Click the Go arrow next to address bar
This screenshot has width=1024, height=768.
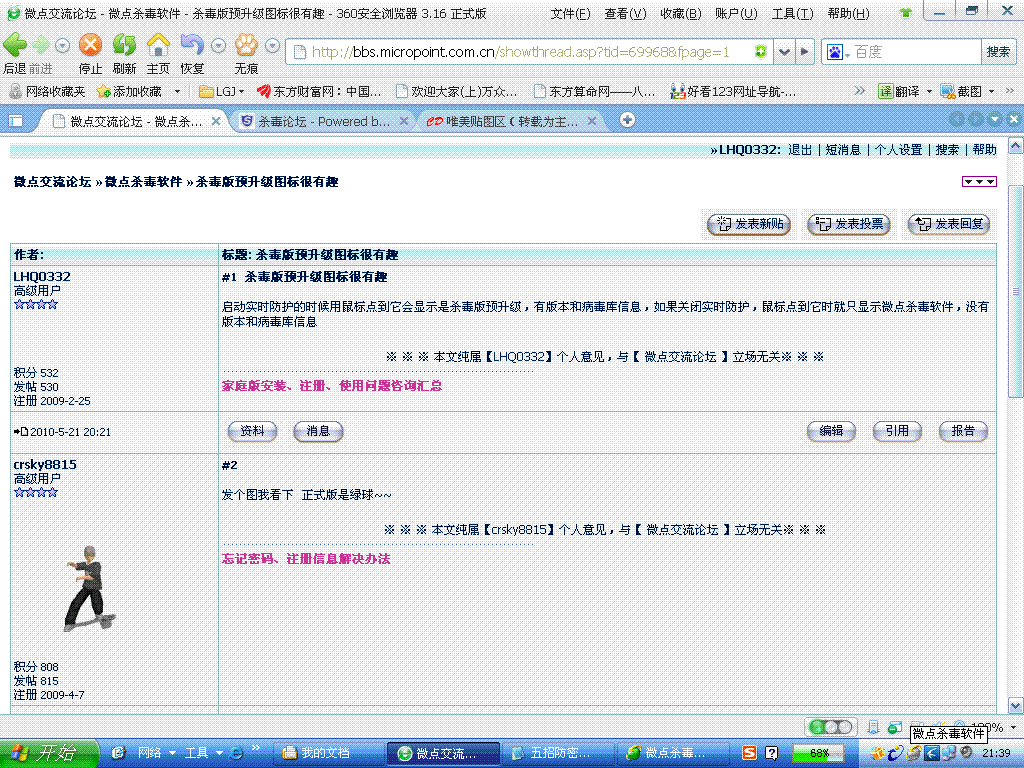[x=805, y=52]
